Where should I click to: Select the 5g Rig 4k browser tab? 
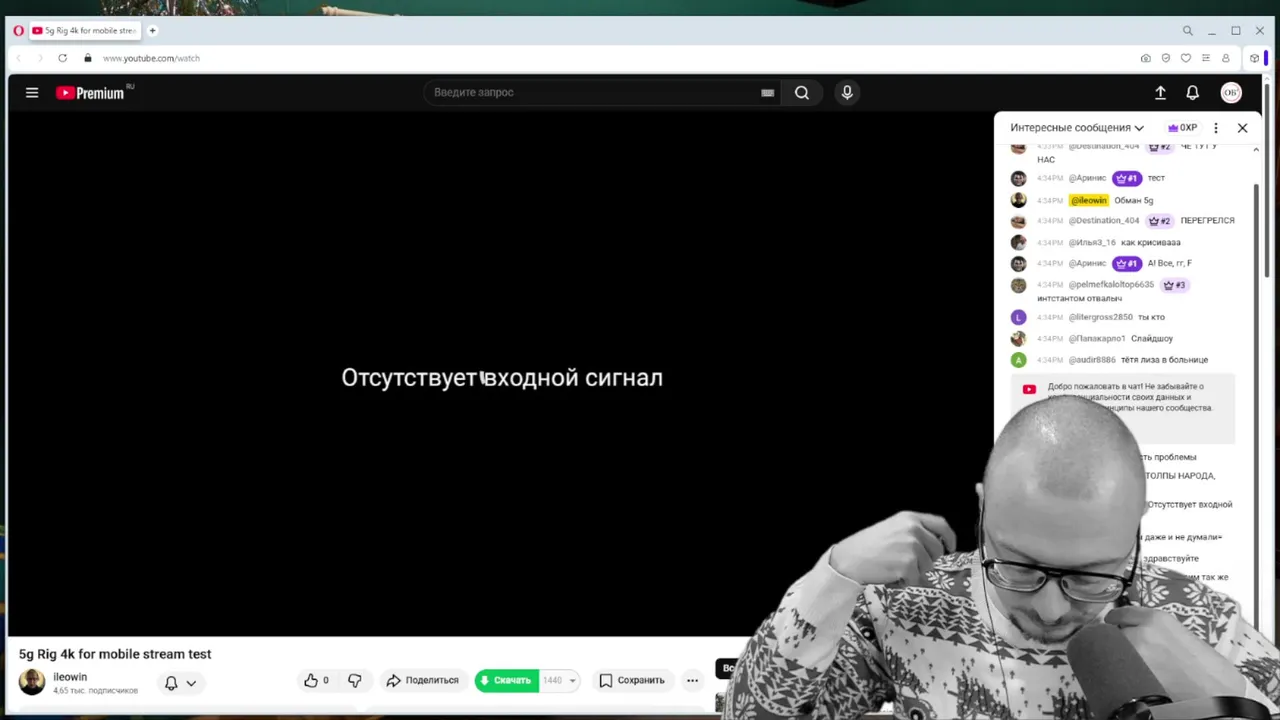pyautogui.click(x=85, y=31)
